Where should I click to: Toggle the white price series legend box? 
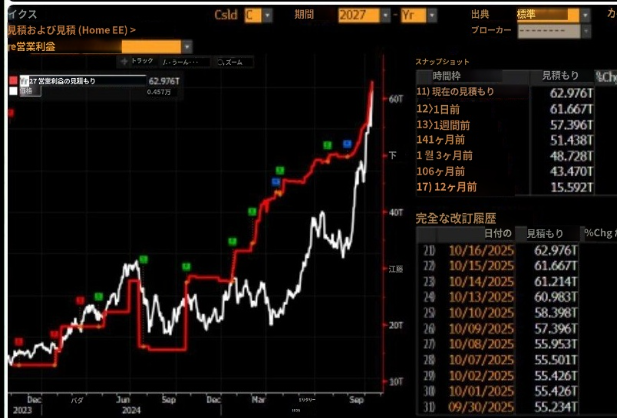tap(13, 91)
